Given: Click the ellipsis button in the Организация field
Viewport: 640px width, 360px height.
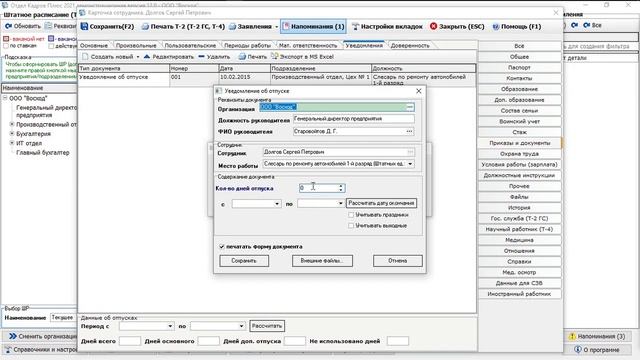Looking at the screenshot, I should tap(410, 107).
